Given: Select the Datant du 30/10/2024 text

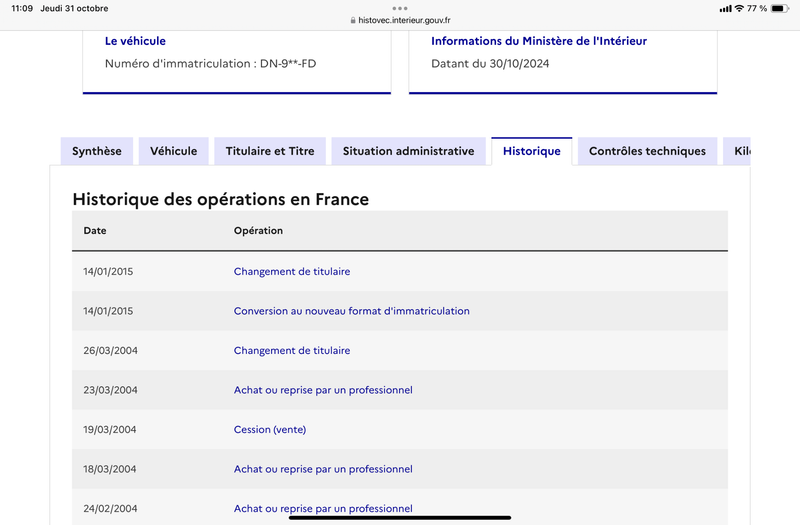Looking at the screenshot, I should point(490,64).
